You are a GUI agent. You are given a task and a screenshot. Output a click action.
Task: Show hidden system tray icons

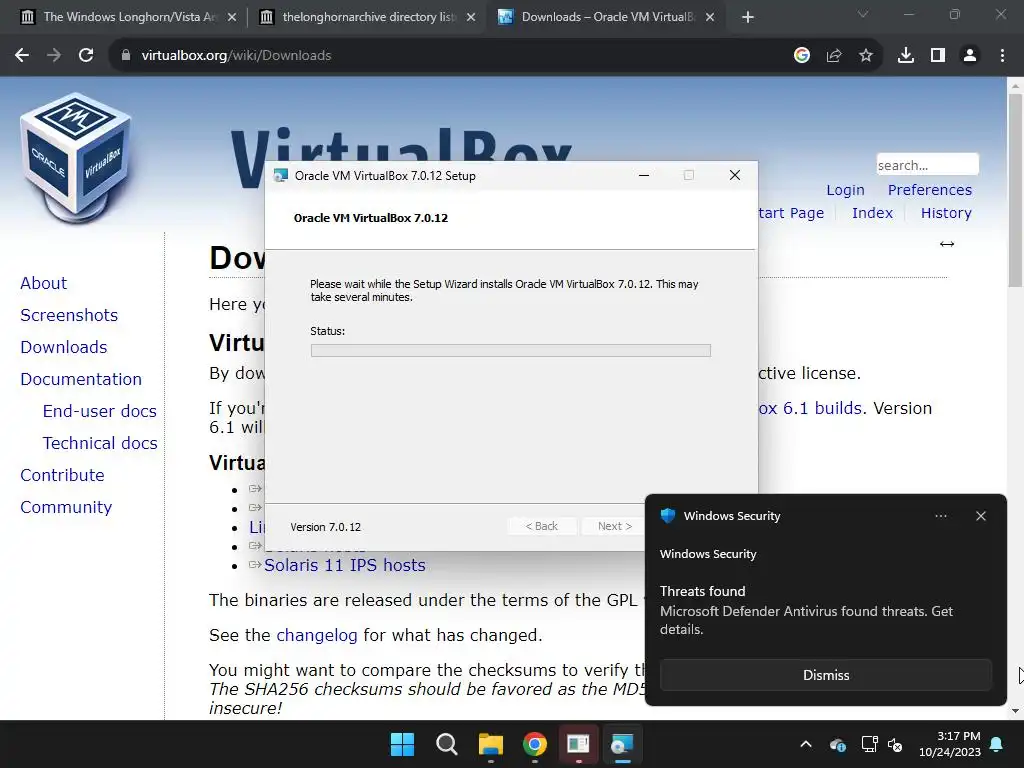pyautogui.click(x=806, y=744)
